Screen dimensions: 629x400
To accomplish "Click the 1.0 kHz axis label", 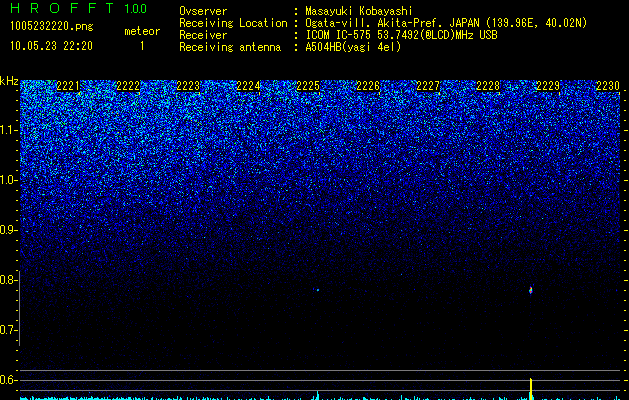I will tap(8, 180).
